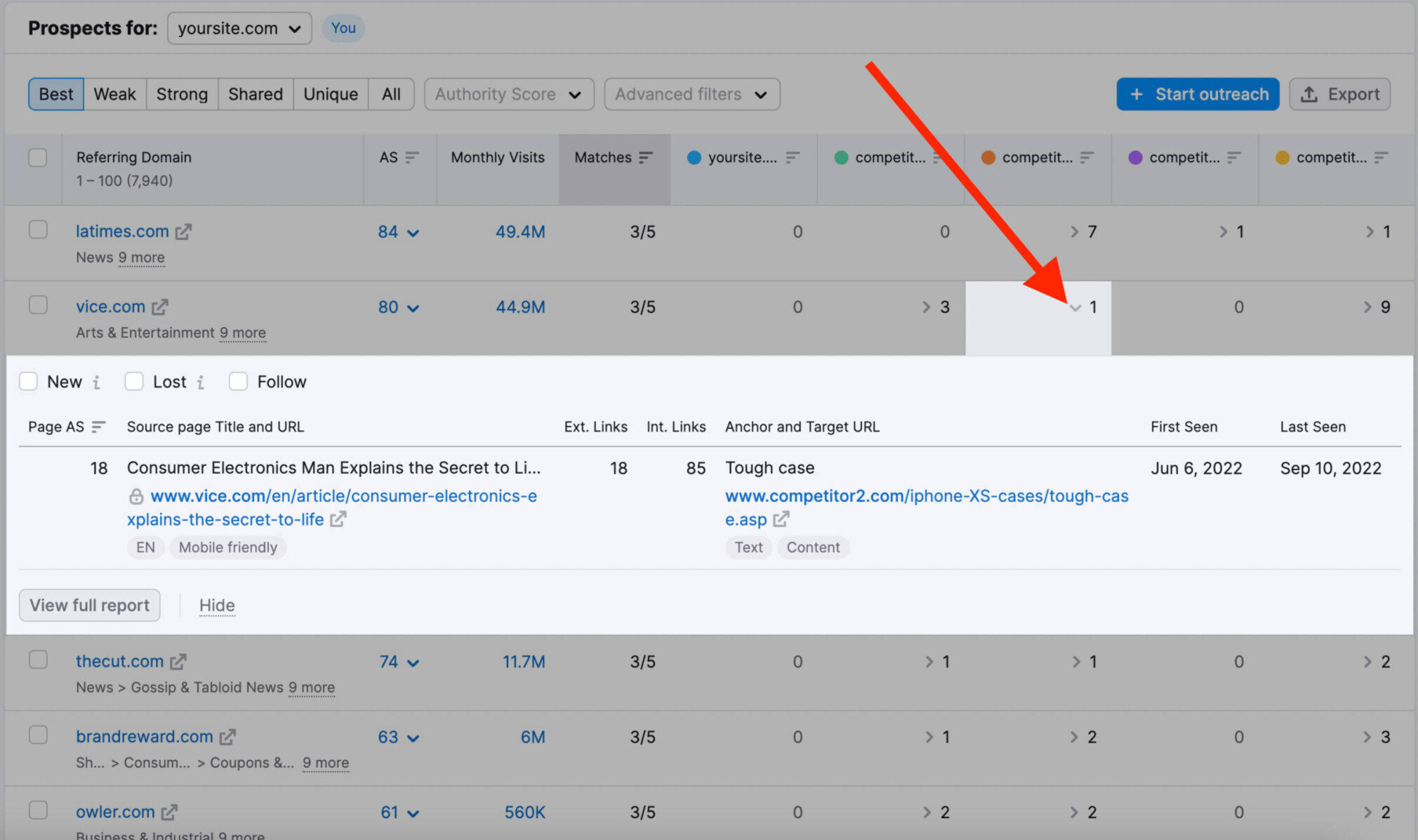Check the thecut.com row checkbox
Viewport: 1418px width, 840px height.
click(x=38, y=660)
